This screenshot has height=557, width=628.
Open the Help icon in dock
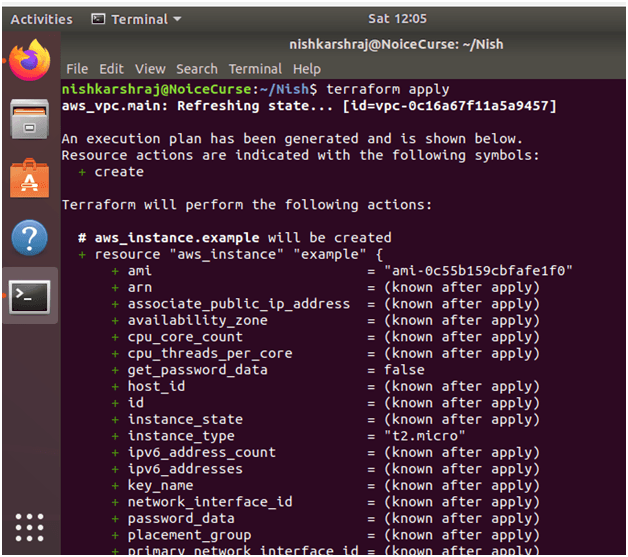pos(29,238)
